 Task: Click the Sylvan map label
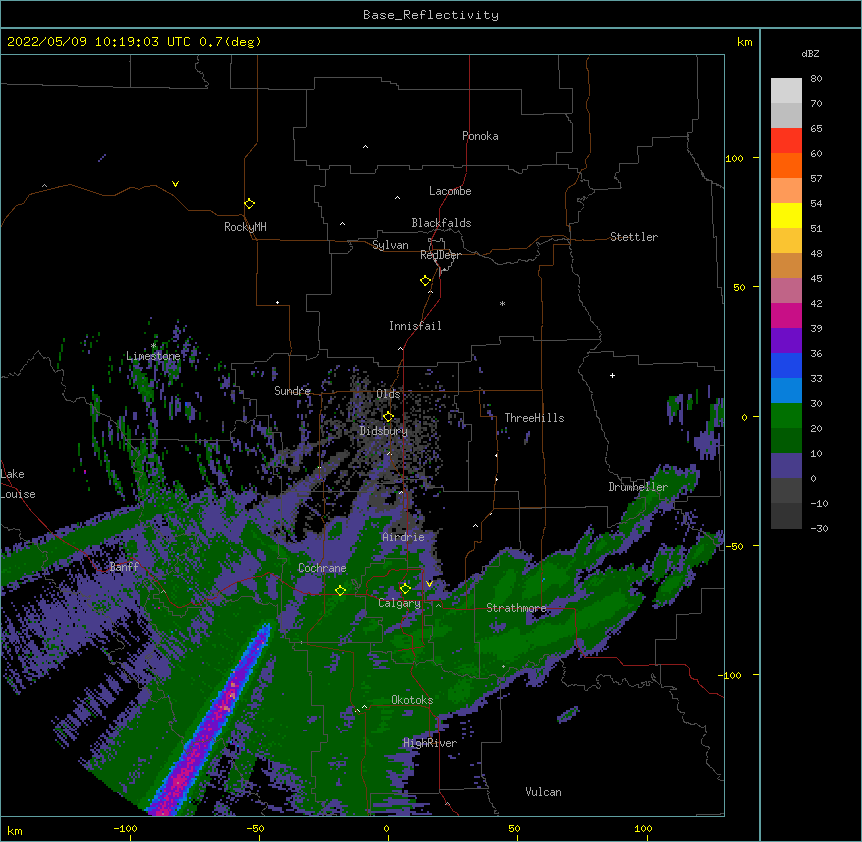coord(390,245)
